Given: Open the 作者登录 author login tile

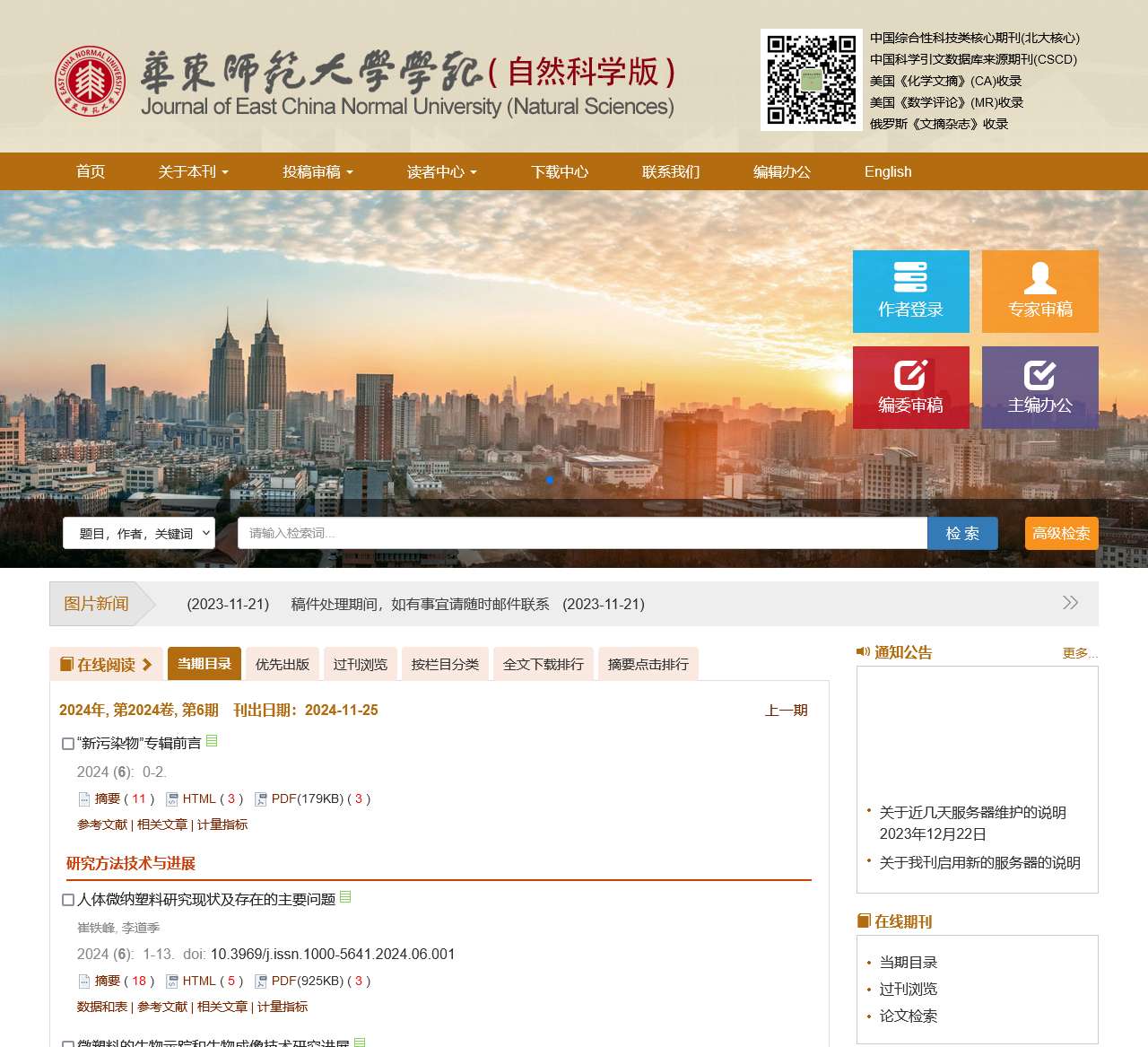Looking at the screenshot, I should pyautogui.click(x=910, y=292).
